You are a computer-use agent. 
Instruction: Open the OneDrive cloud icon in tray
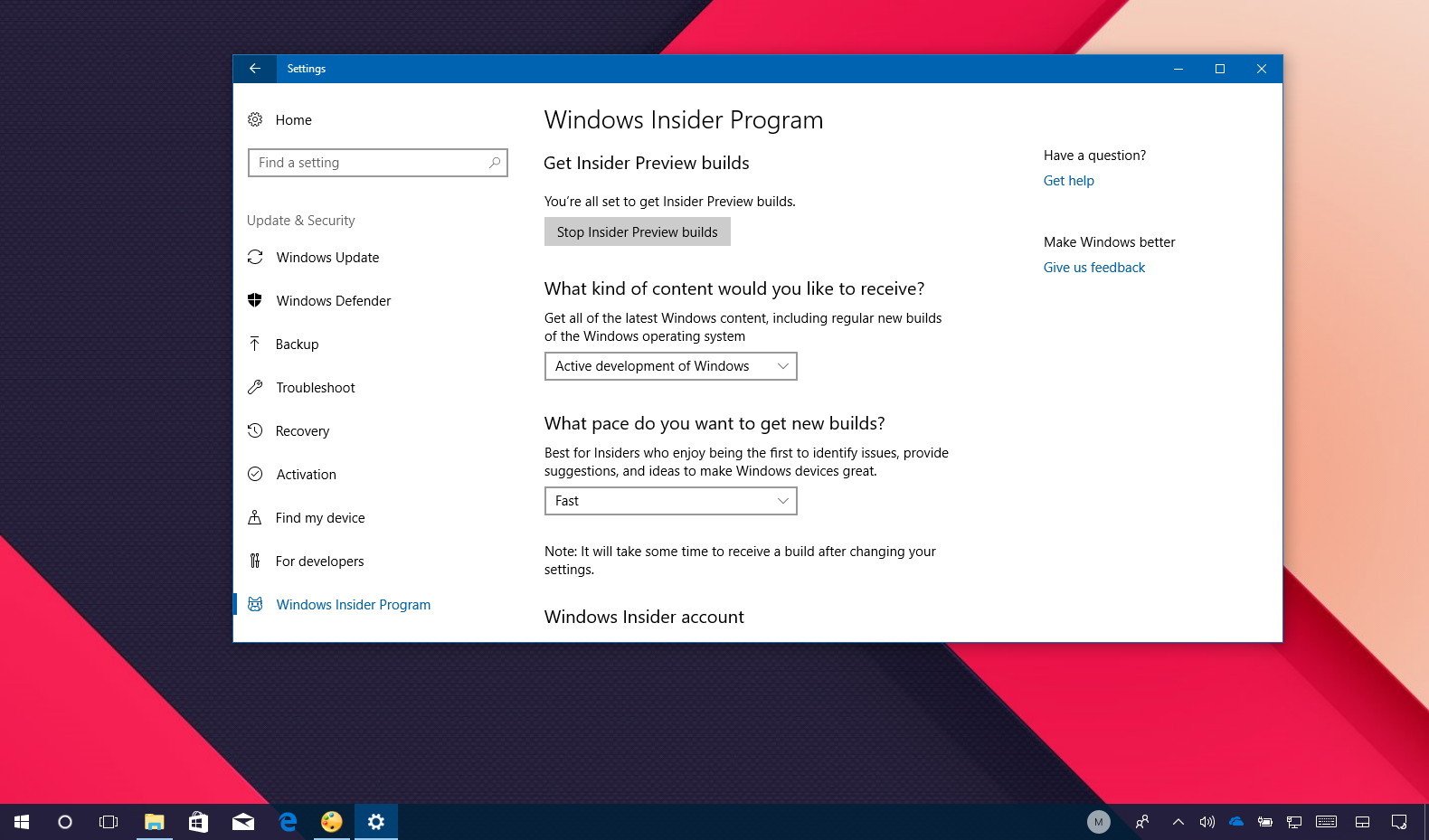[x=1236, y=822]
